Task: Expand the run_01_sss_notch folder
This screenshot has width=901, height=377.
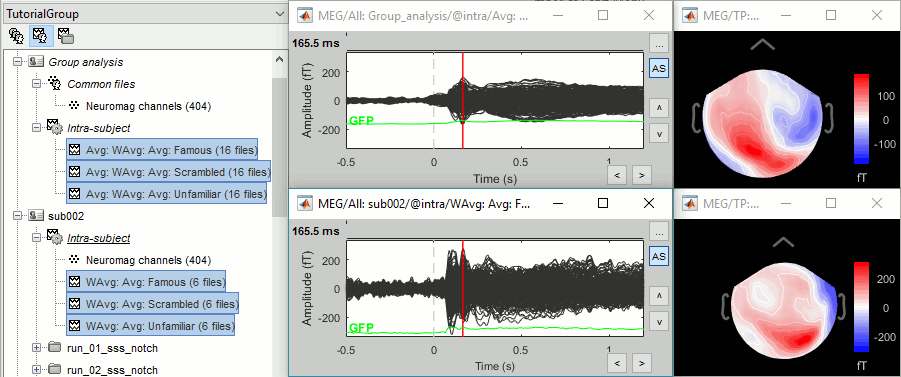Action: (37, 348)
